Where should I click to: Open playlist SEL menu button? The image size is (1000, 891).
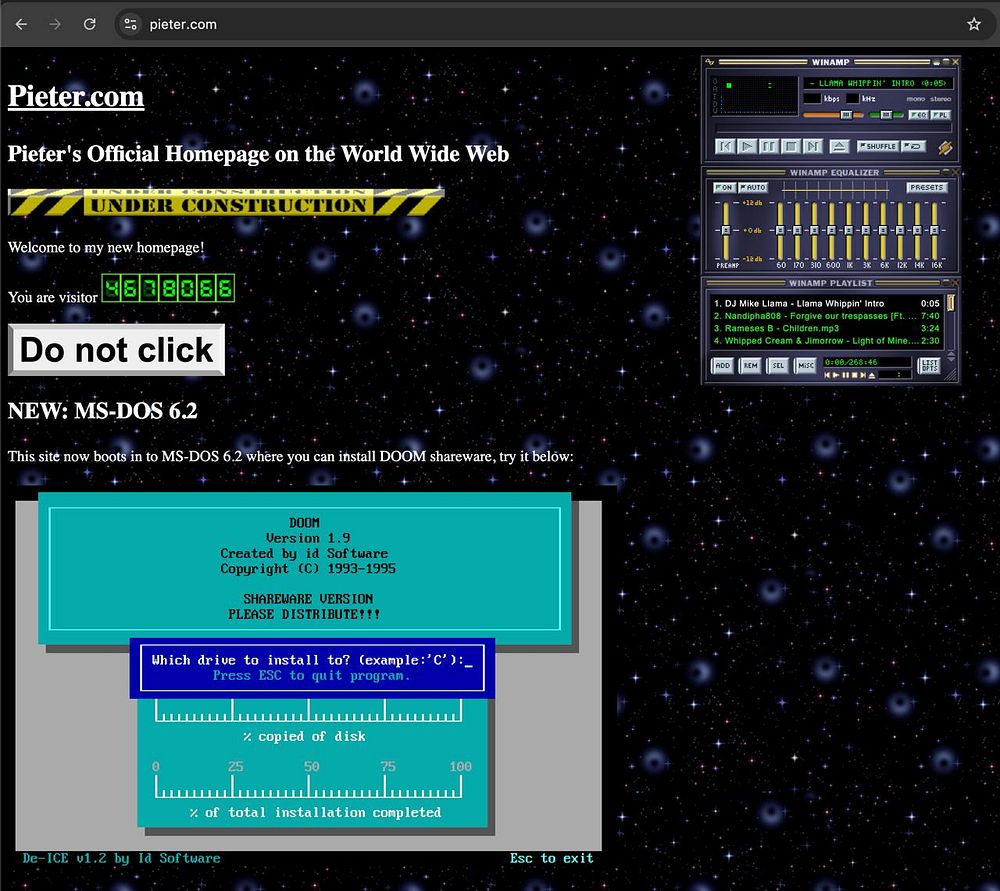click(778, 365)
